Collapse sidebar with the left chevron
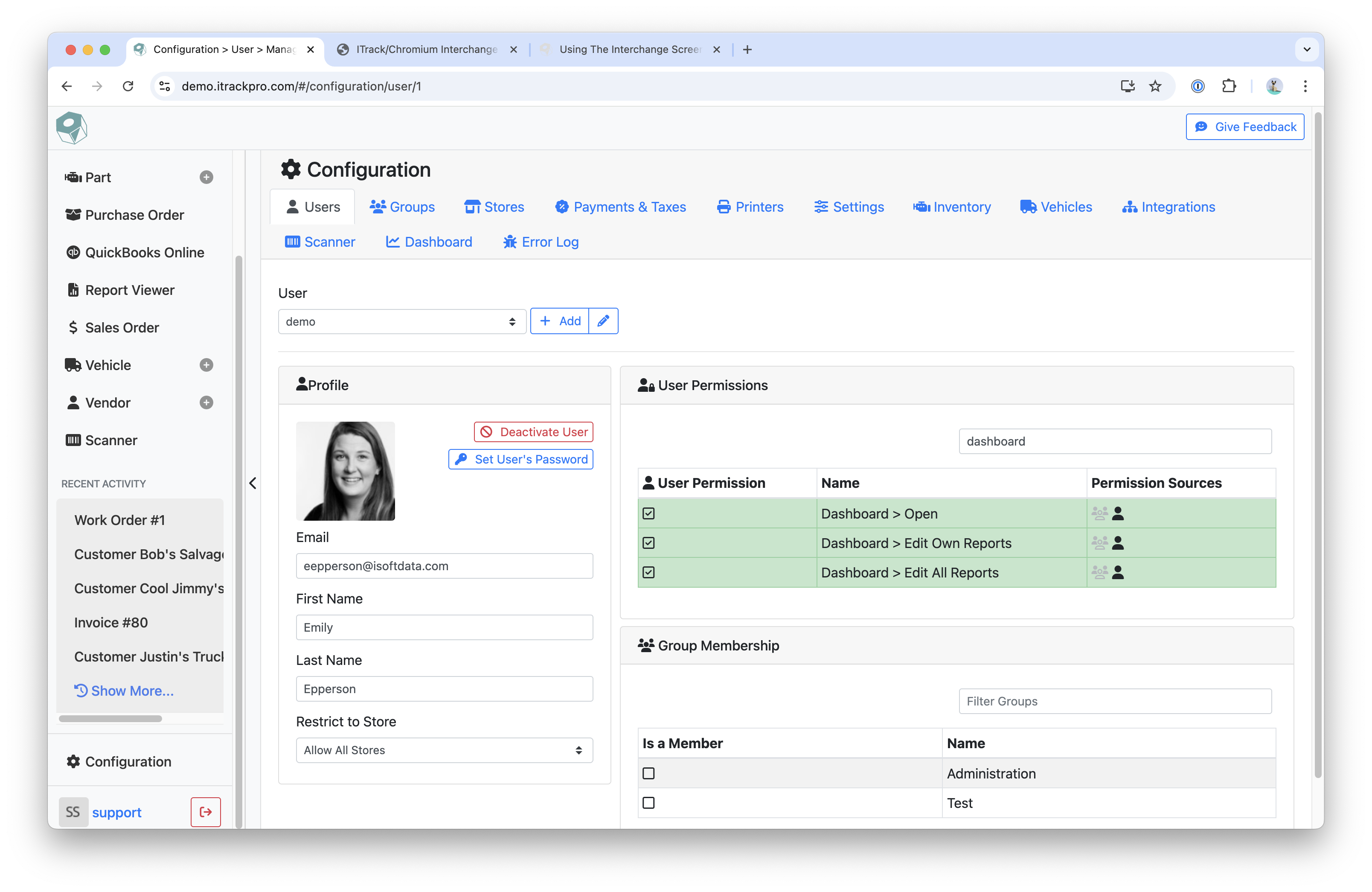The height and width of the screenshot is (892, 1372). point(253,483)
